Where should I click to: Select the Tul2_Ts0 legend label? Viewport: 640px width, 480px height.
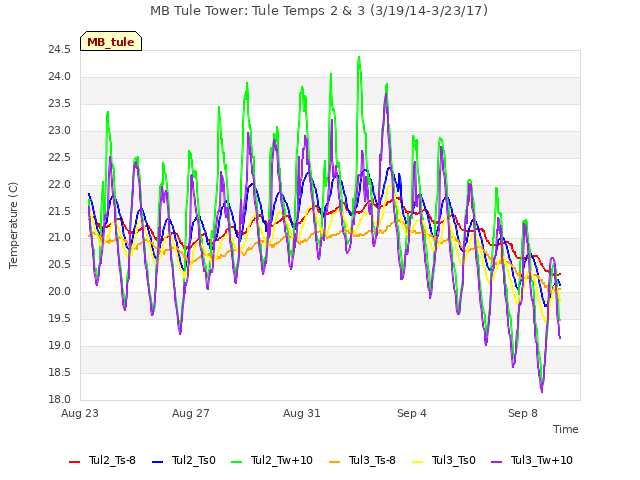(x=193, y=461)
